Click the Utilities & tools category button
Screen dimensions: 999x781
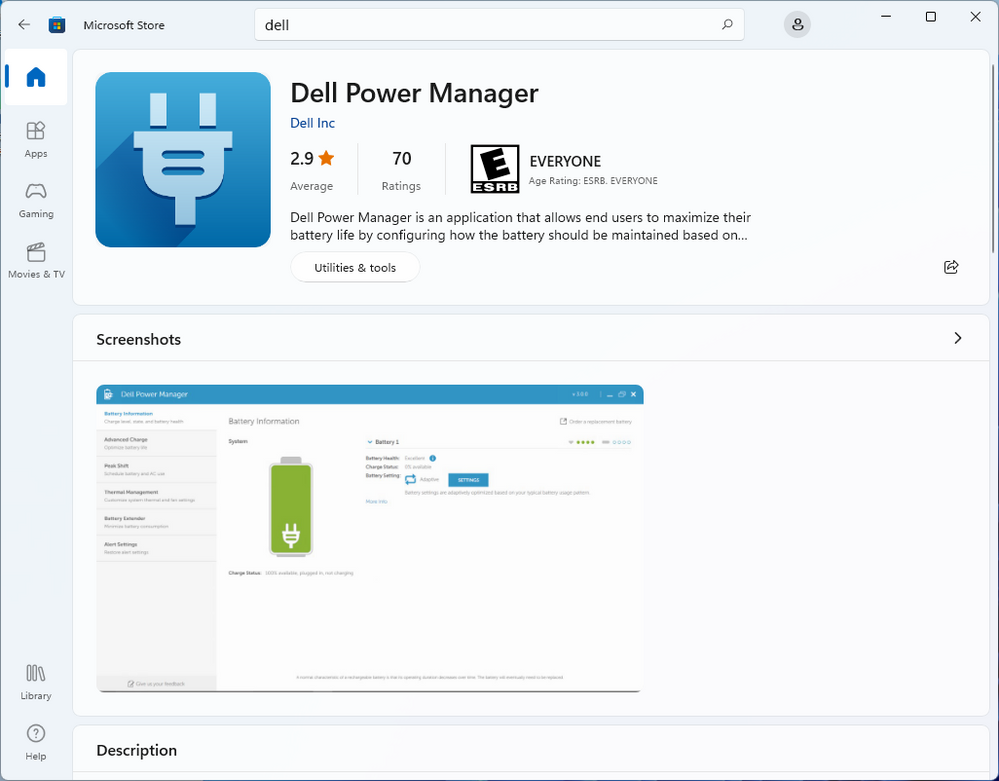click(355, 268)
